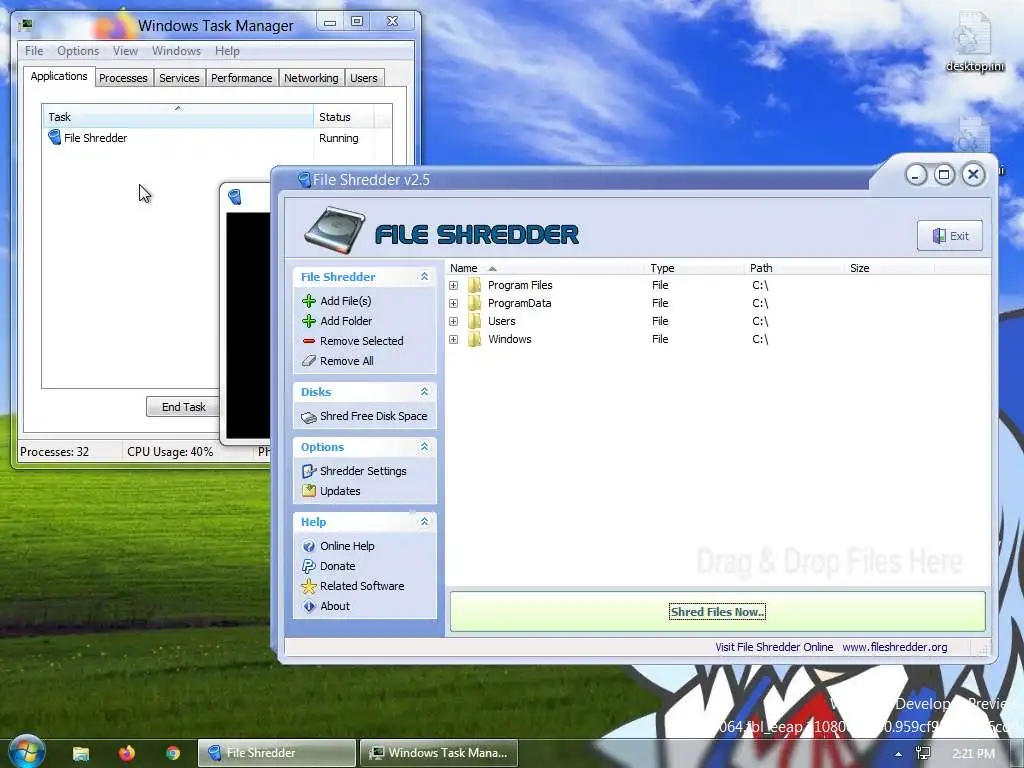This screenshot has height=768, width=1024.
Task: Switch to the Users tab in Task Manager
Action: [x=364, y=78]
